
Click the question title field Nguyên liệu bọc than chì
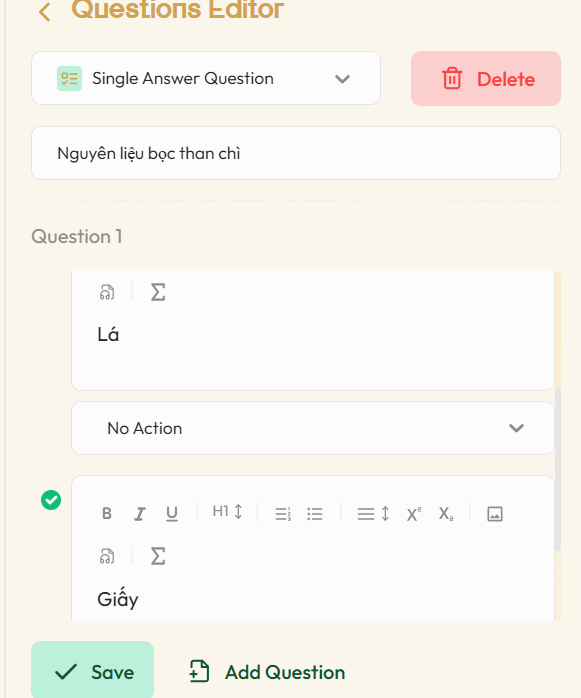pyautogui.click(x=296, y=153)
